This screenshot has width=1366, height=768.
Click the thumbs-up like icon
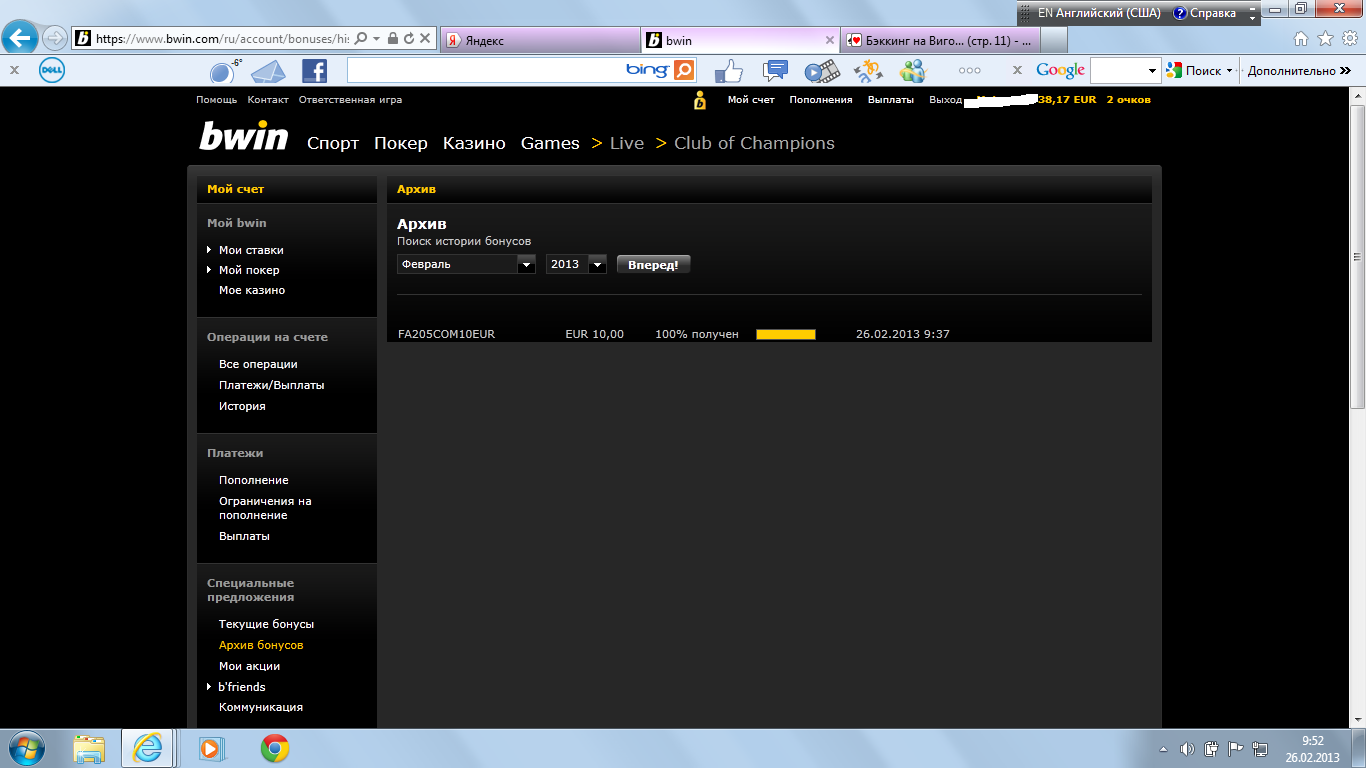pyautogui.click(x=729, y=71)
